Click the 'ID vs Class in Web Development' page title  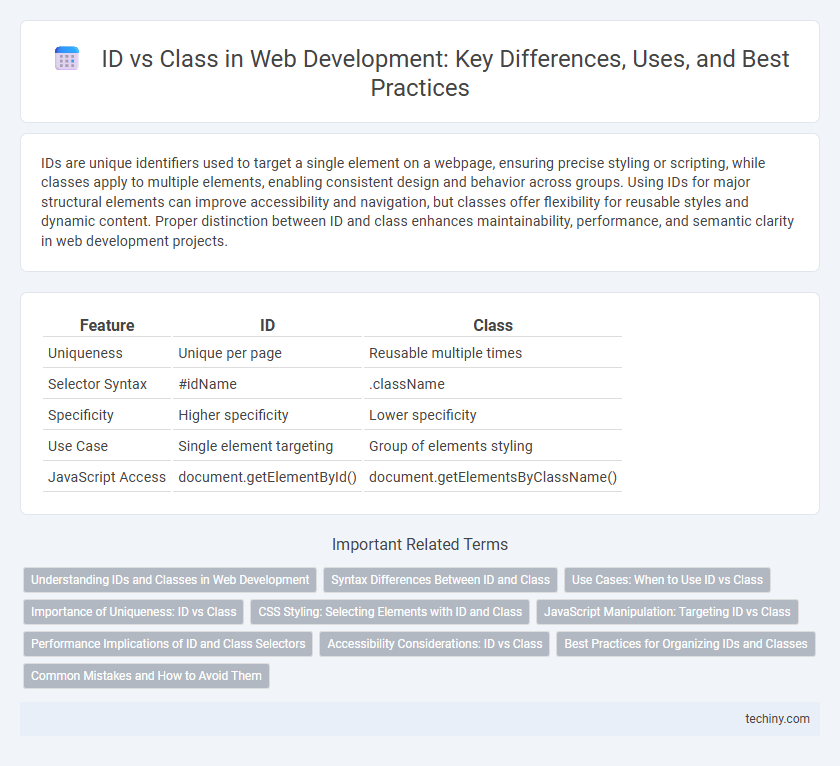445,73
